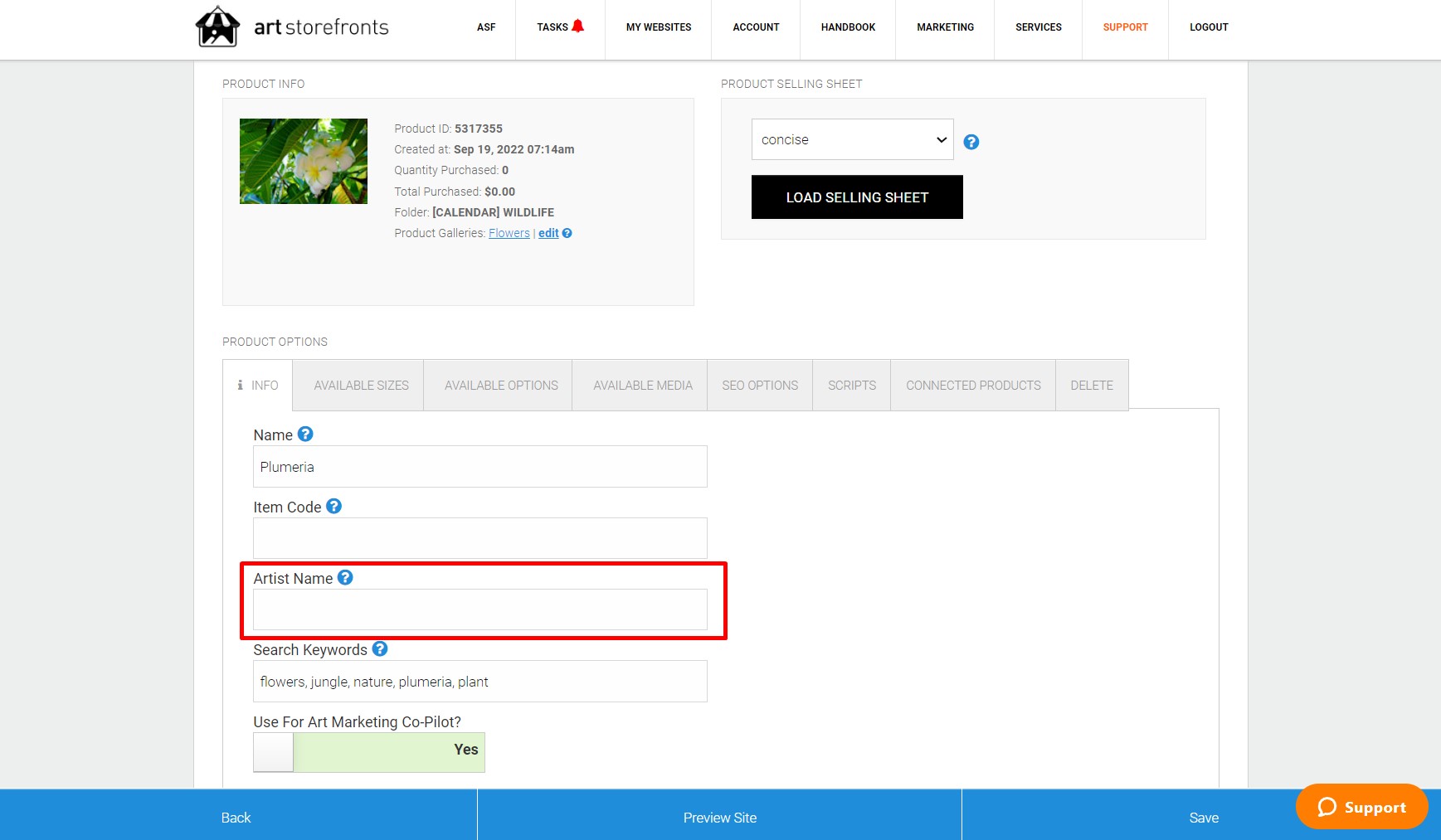Click the Art Storefronts logo
The image size is (1441, 840).
(x=290, y=27)
